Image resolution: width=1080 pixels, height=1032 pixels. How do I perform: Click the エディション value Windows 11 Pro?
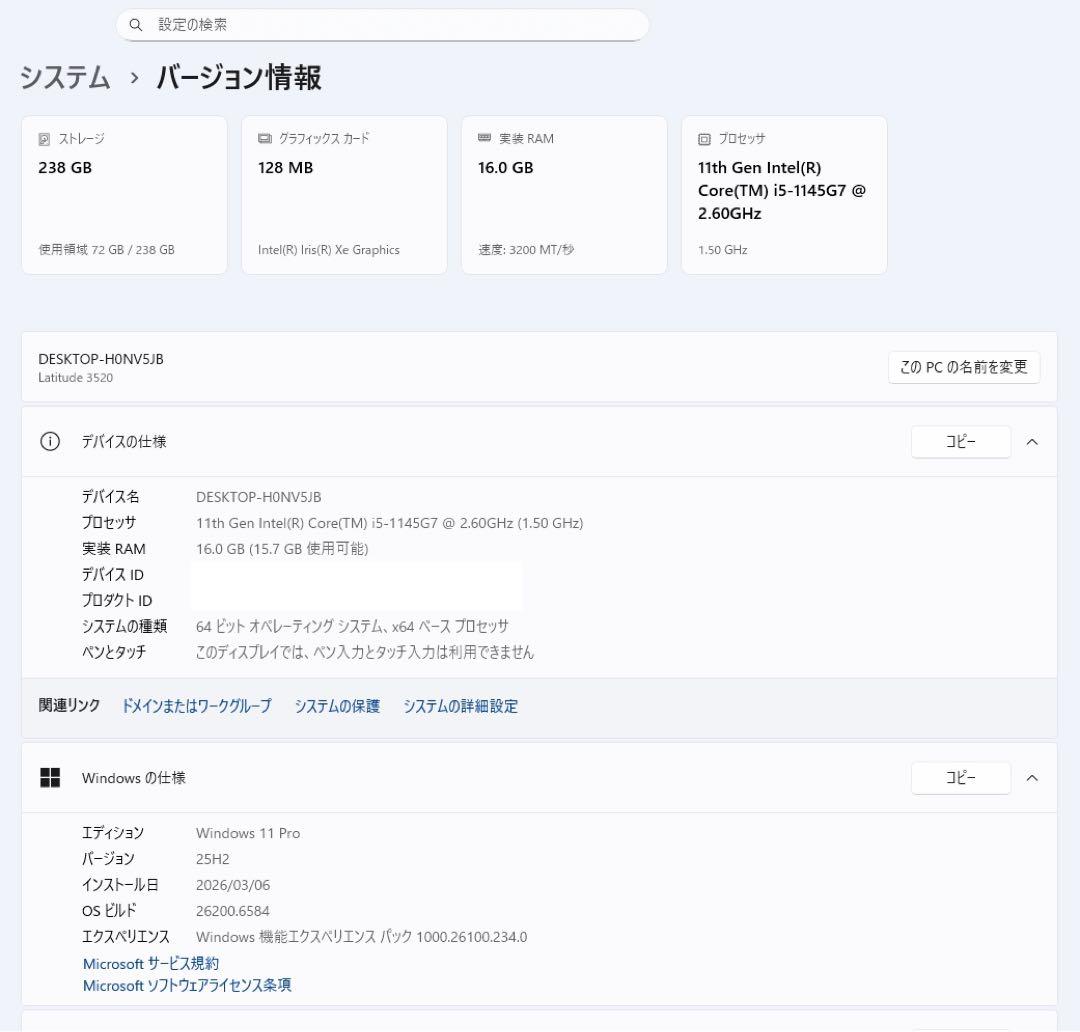click(248, 833)
